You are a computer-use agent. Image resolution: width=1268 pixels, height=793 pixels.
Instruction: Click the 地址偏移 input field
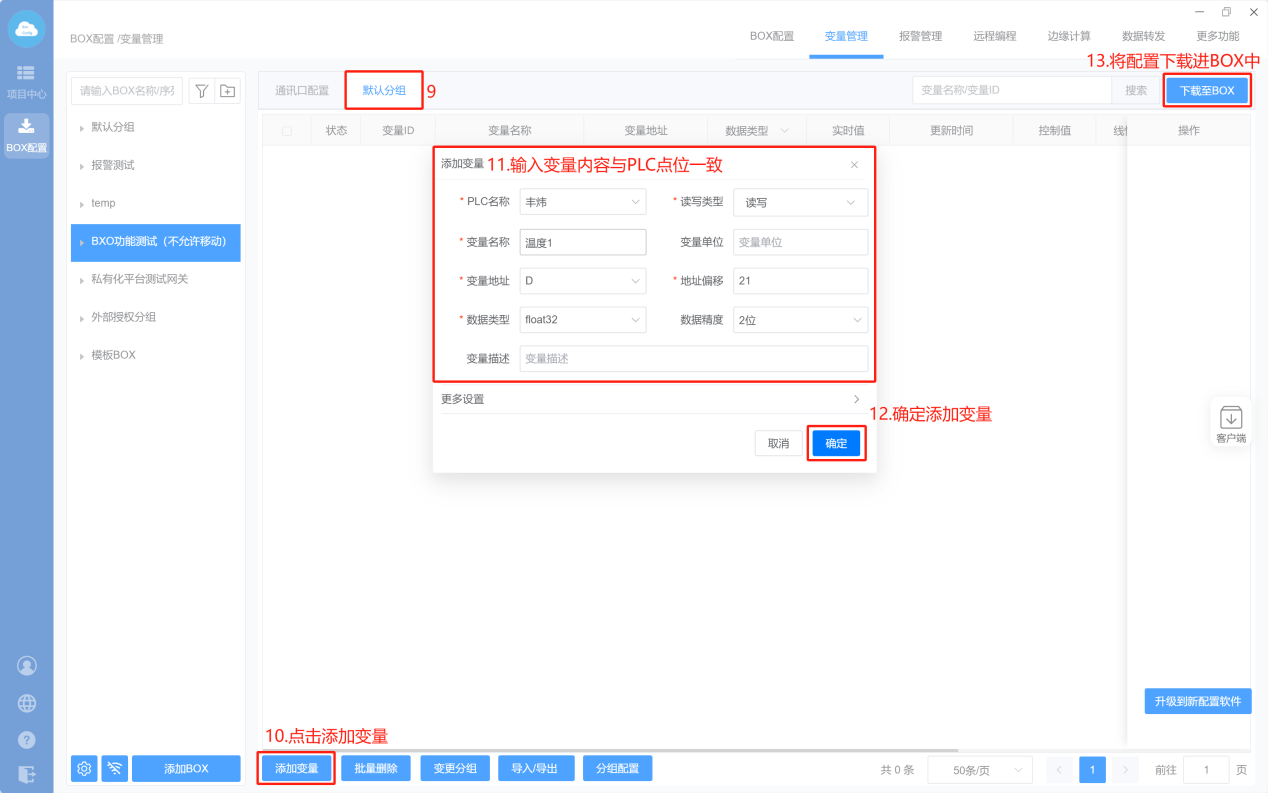(x=799, y=281)
